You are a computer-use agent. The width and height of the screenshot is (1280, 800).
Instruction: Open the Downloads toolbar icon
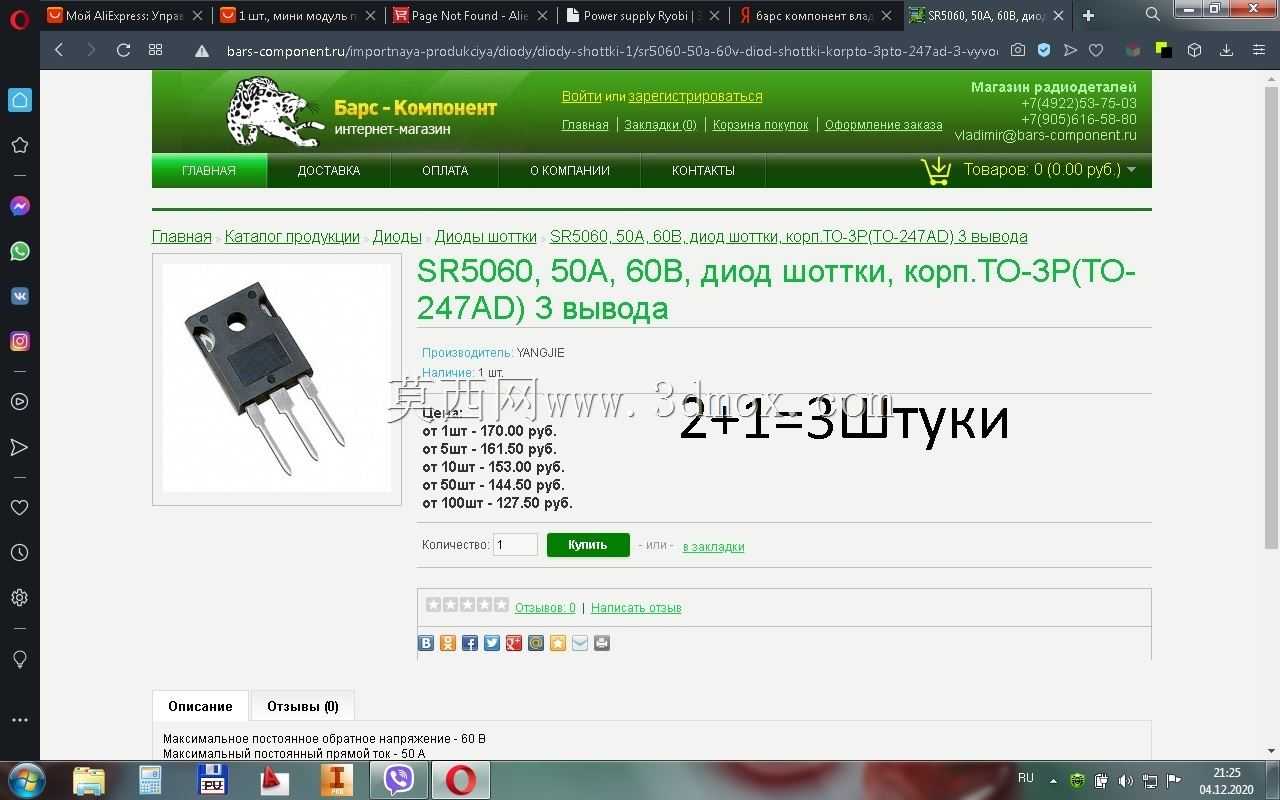(1226, 50)
